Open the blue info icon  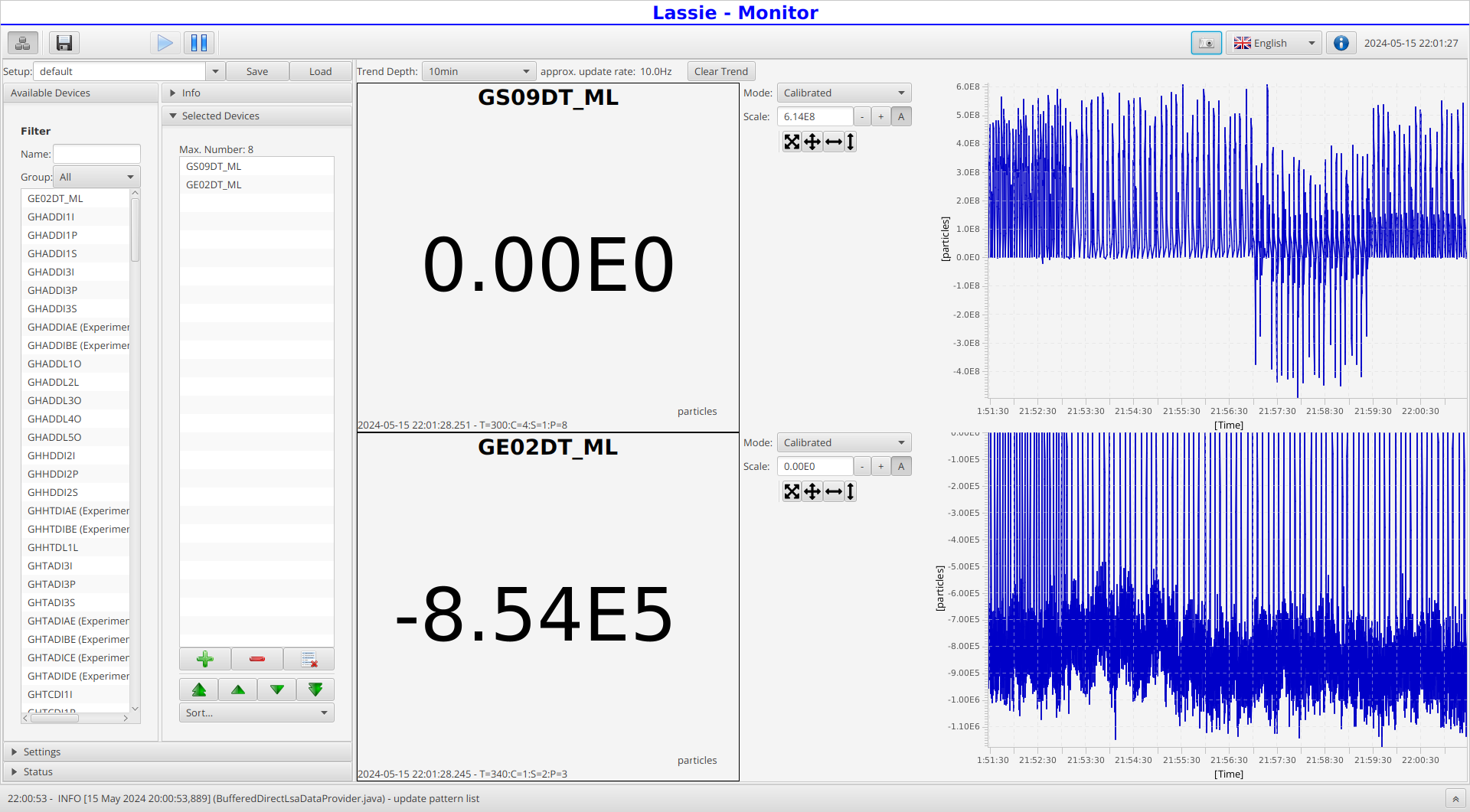[x=1341, y=43]
